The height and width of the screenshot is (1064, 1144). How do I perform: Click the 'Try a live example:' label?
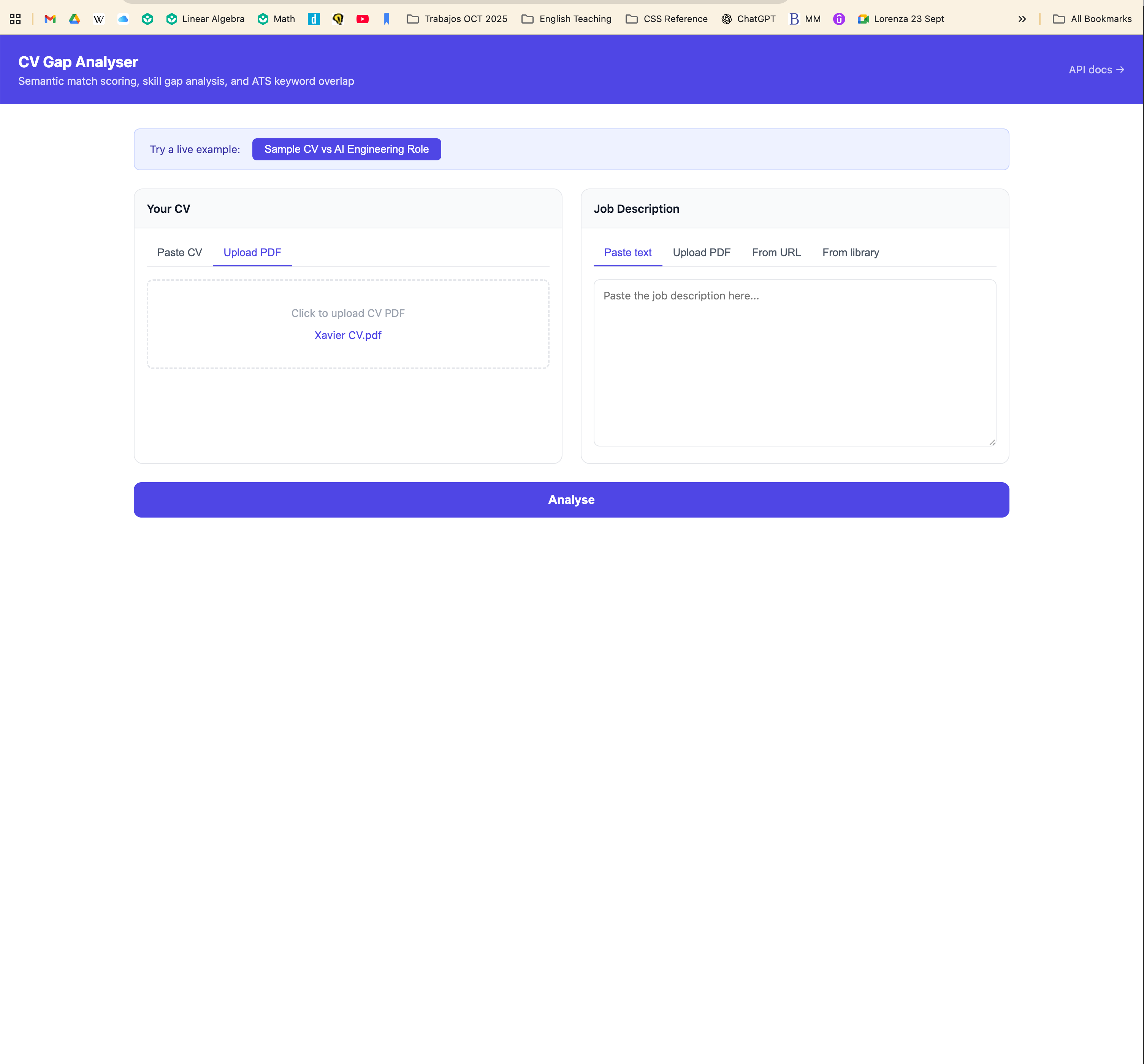(195, 150)
